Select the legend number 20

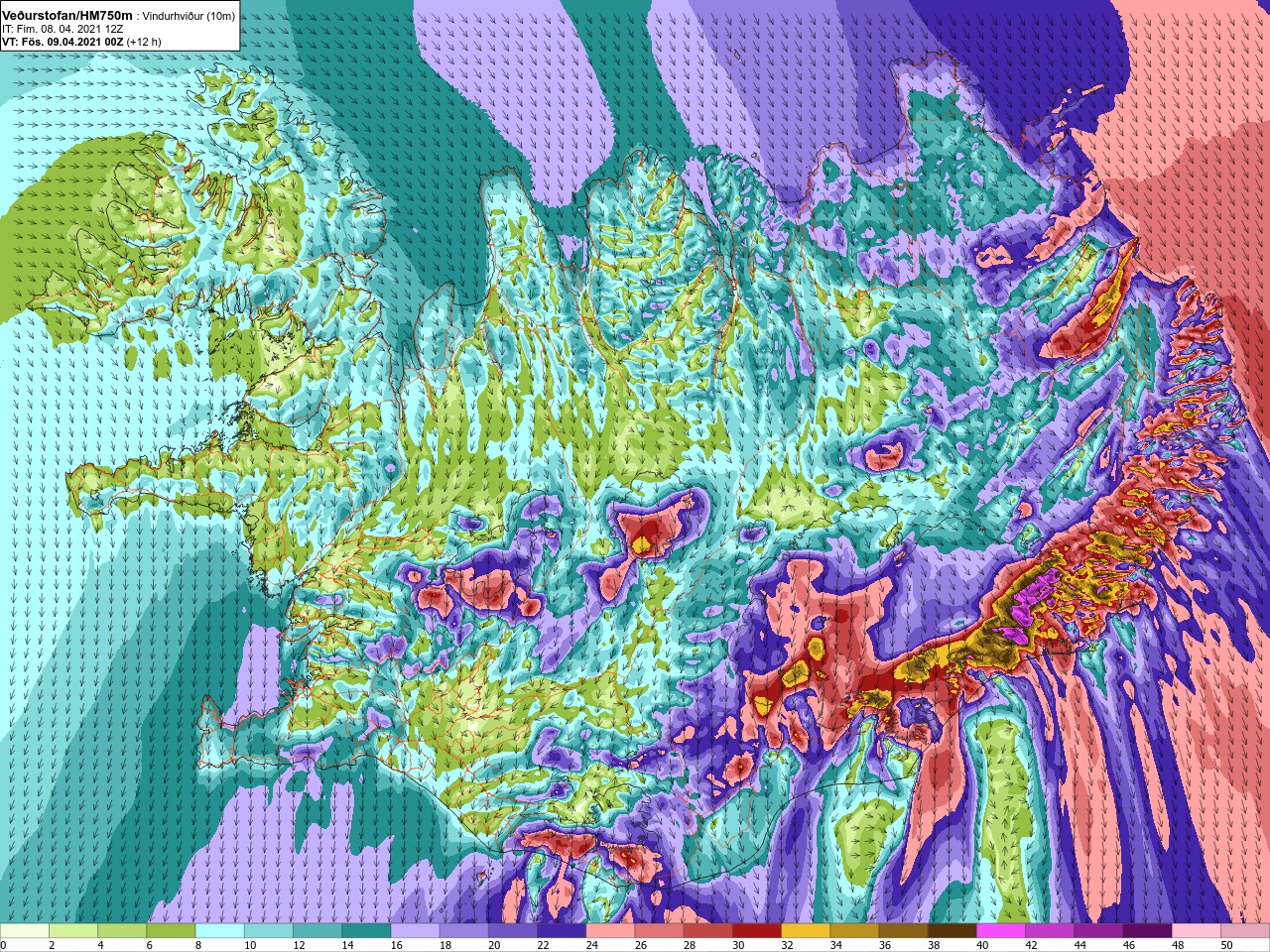pyautogui.click(x=494, y=945)
